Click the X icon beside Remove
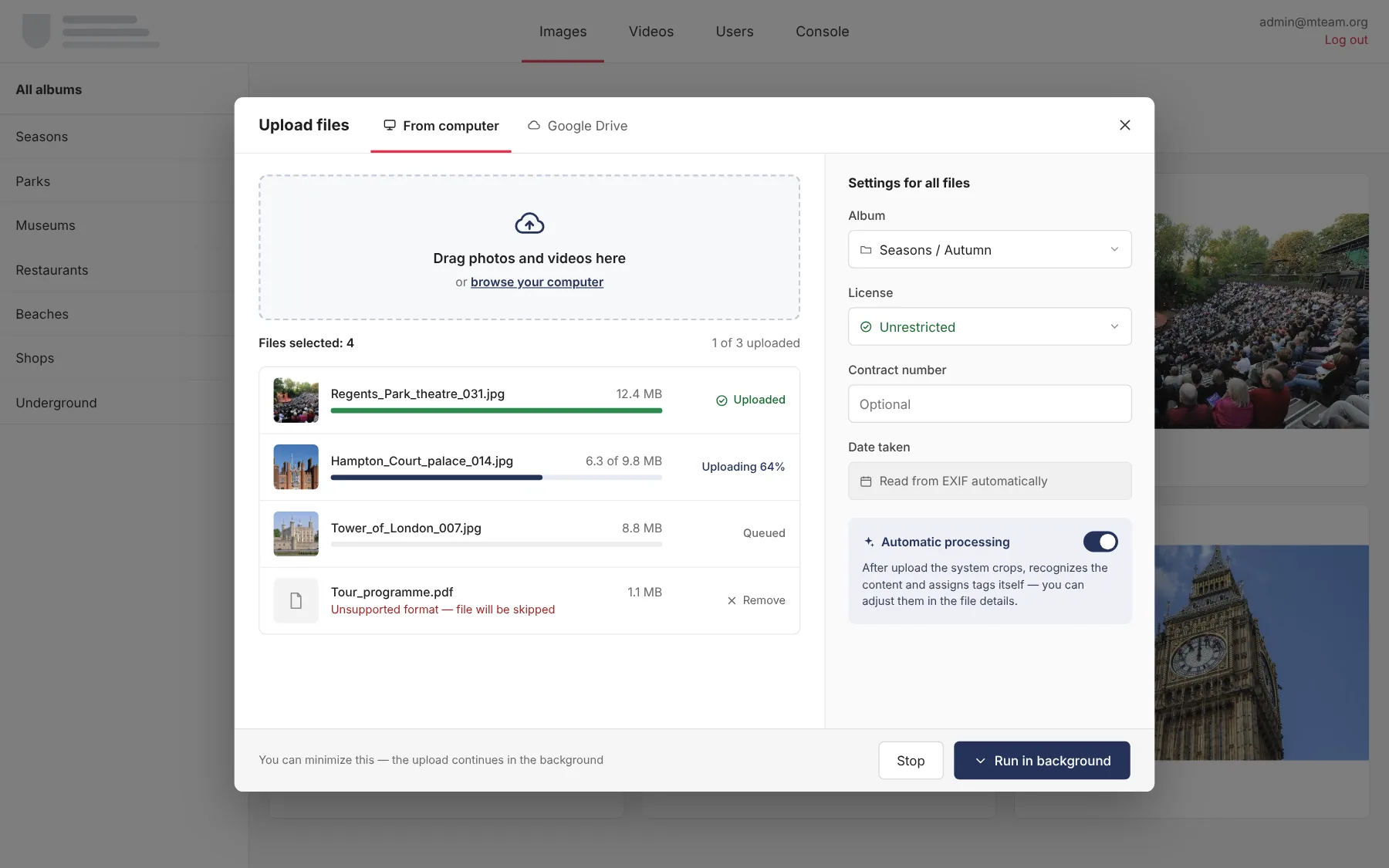The width and height of the screenshot is (1389, 868). (x=732, y=600)
